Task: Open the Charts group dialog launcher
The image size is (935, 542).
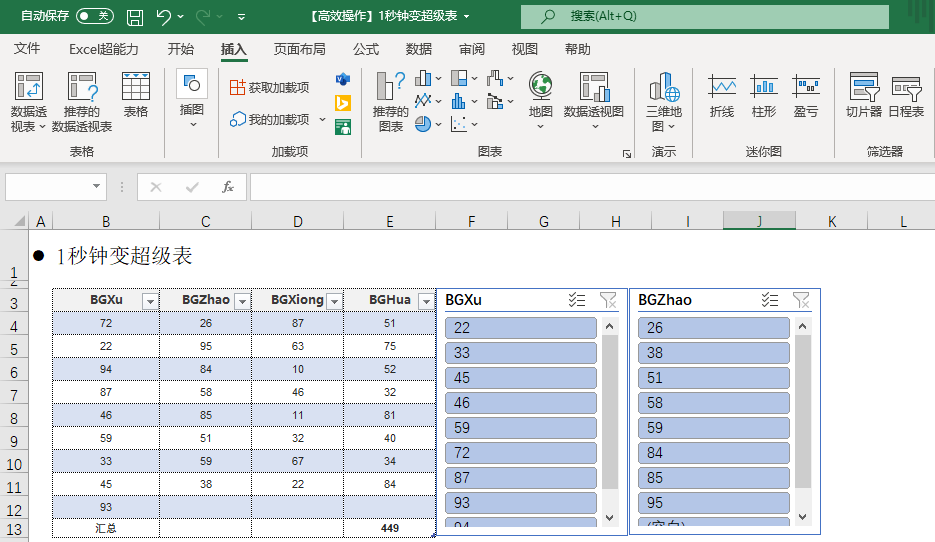Action: (x=627, y=154)
